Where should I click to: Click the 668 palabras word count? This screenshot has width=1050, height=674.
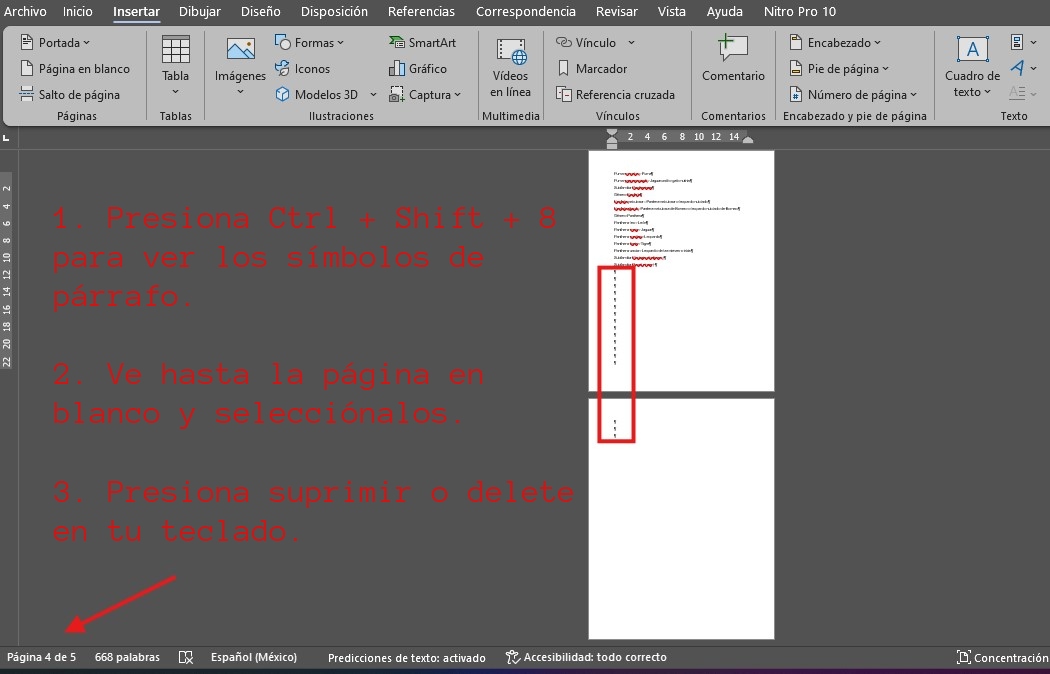(x=127, y=657)
